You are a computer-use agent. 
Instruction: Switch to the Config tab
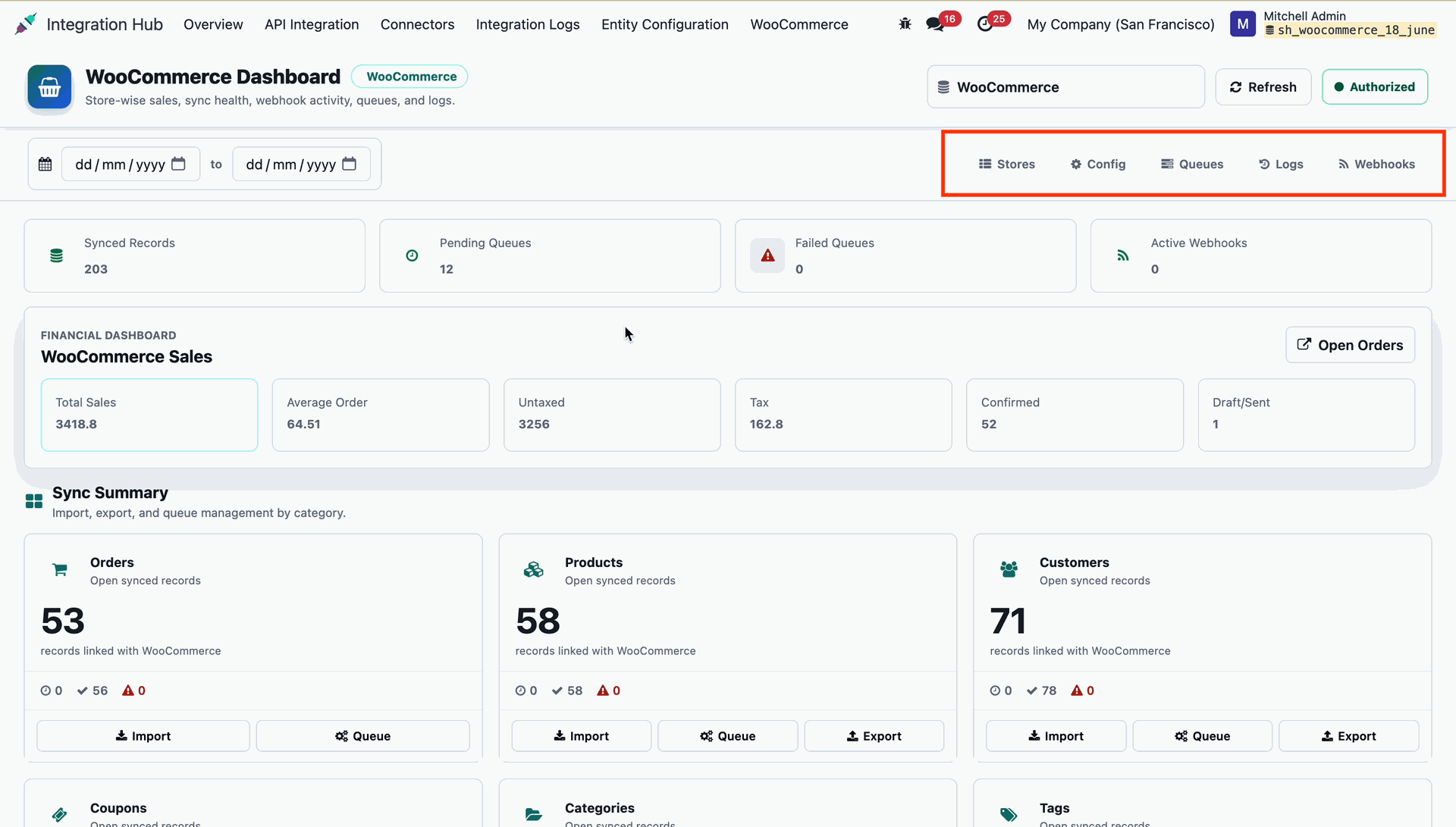pos(1098,164)
